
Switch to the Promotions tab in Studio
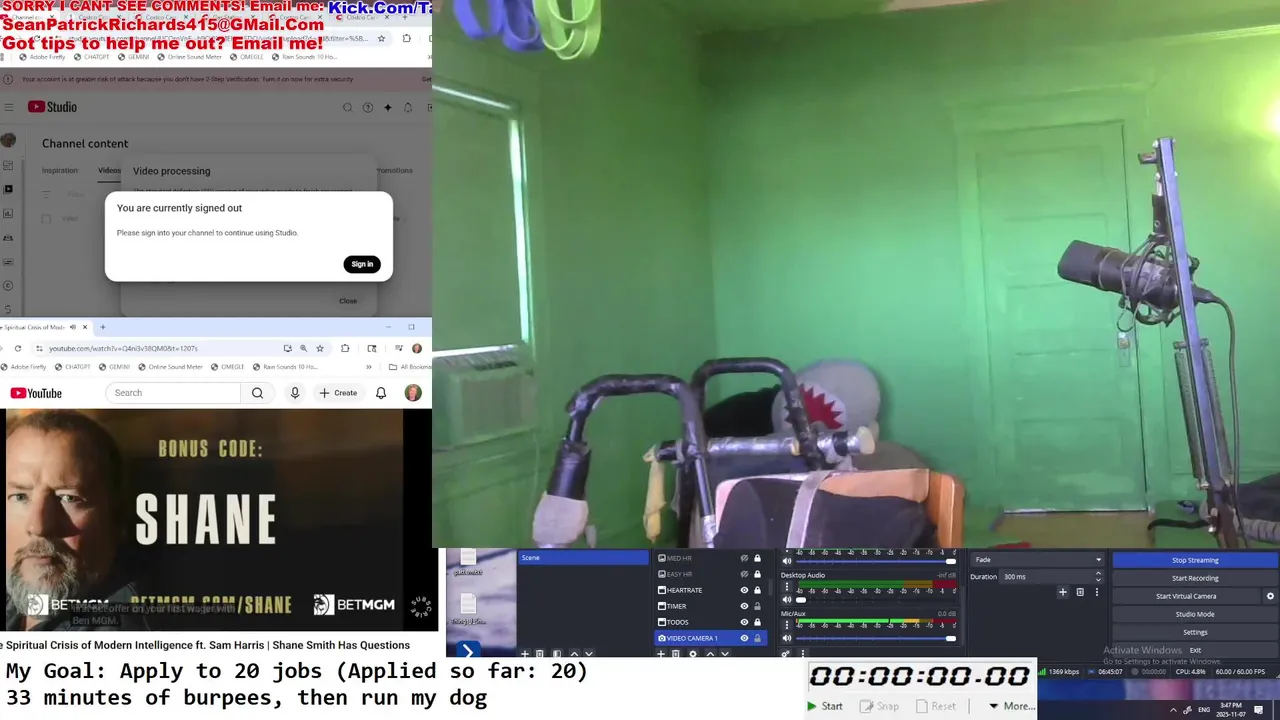394,170
